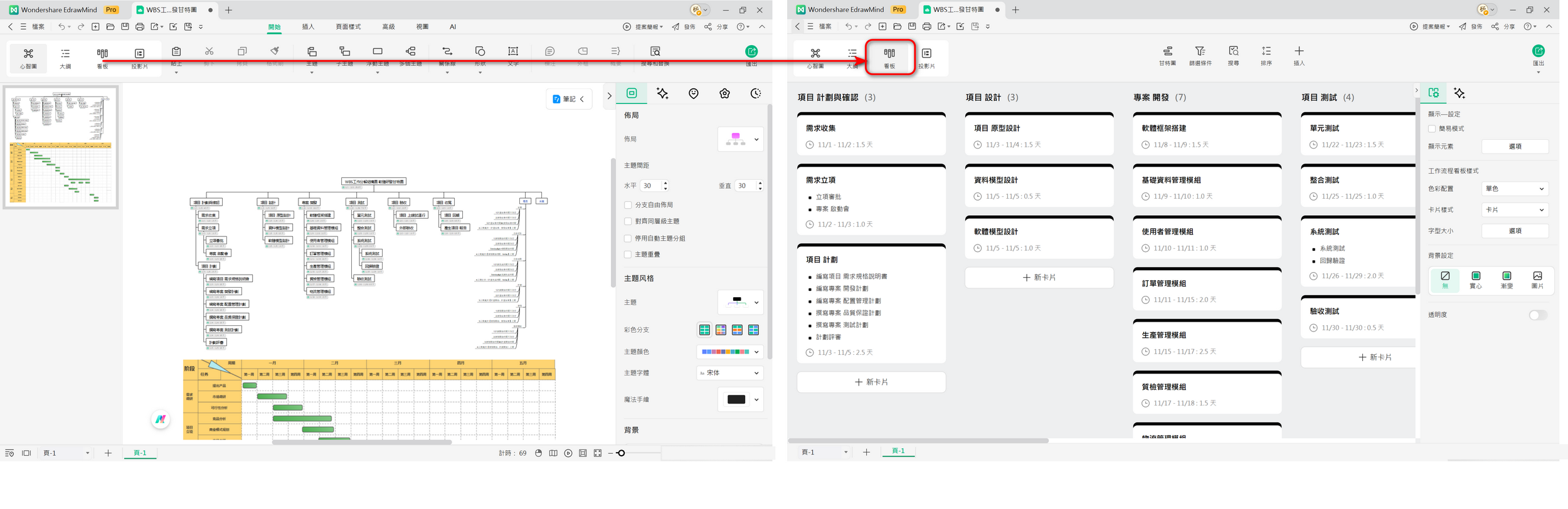Open color scheme dropdown in right window

click(x=1515, y=189)
